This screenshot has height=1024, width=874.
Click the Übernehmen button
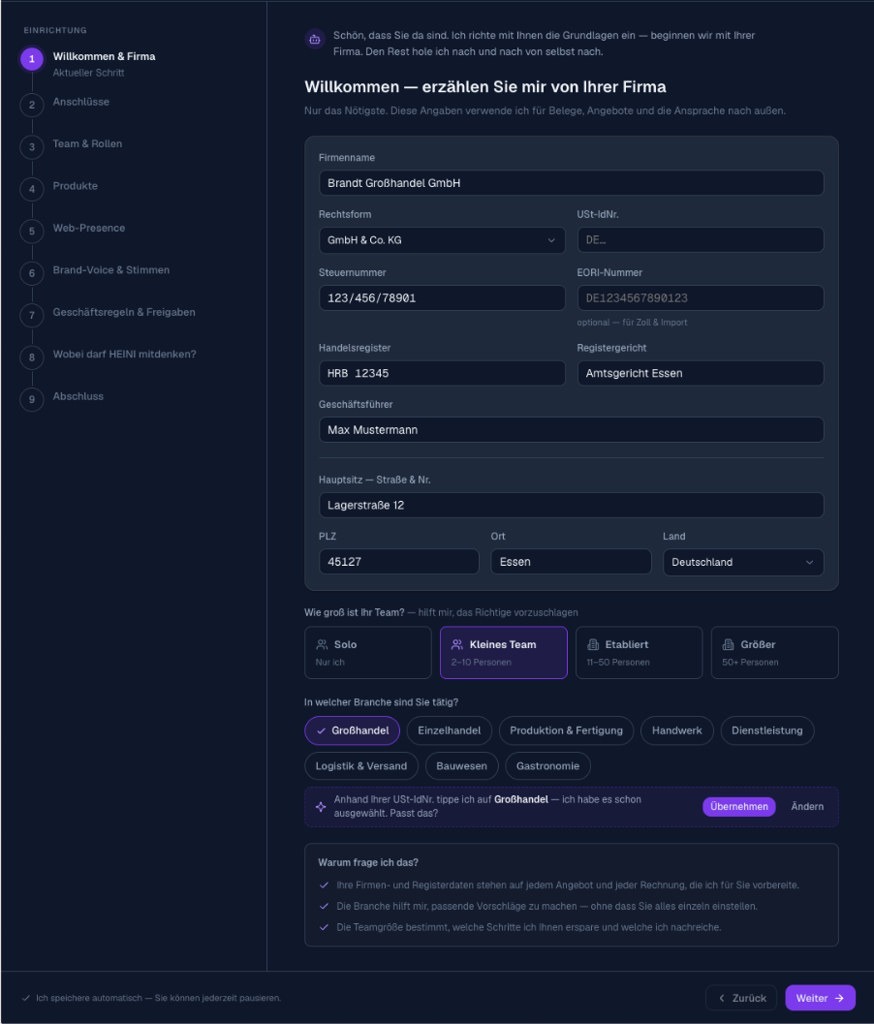pos(739,807)
